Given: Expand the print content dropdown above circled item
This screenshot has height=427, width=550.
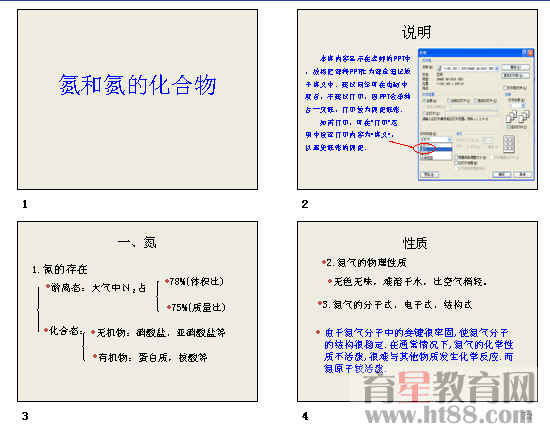Looking at the screenshot, I should coord(436,140).
